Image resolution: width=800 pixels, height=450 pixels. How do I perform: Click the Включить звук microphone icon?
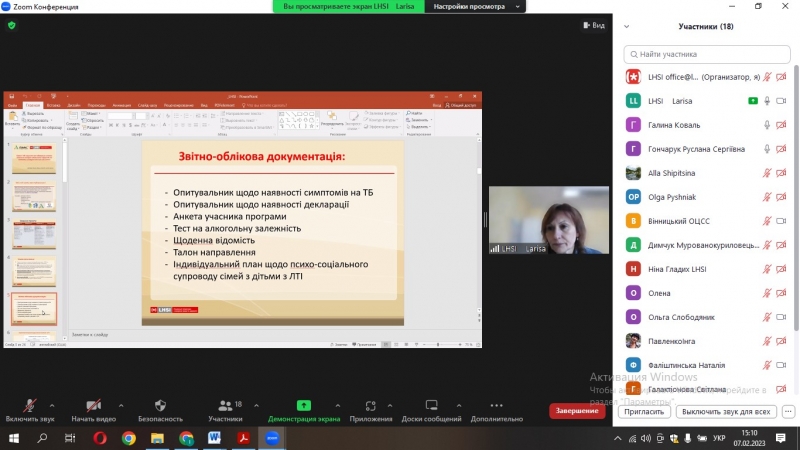[x=29, y=405]
